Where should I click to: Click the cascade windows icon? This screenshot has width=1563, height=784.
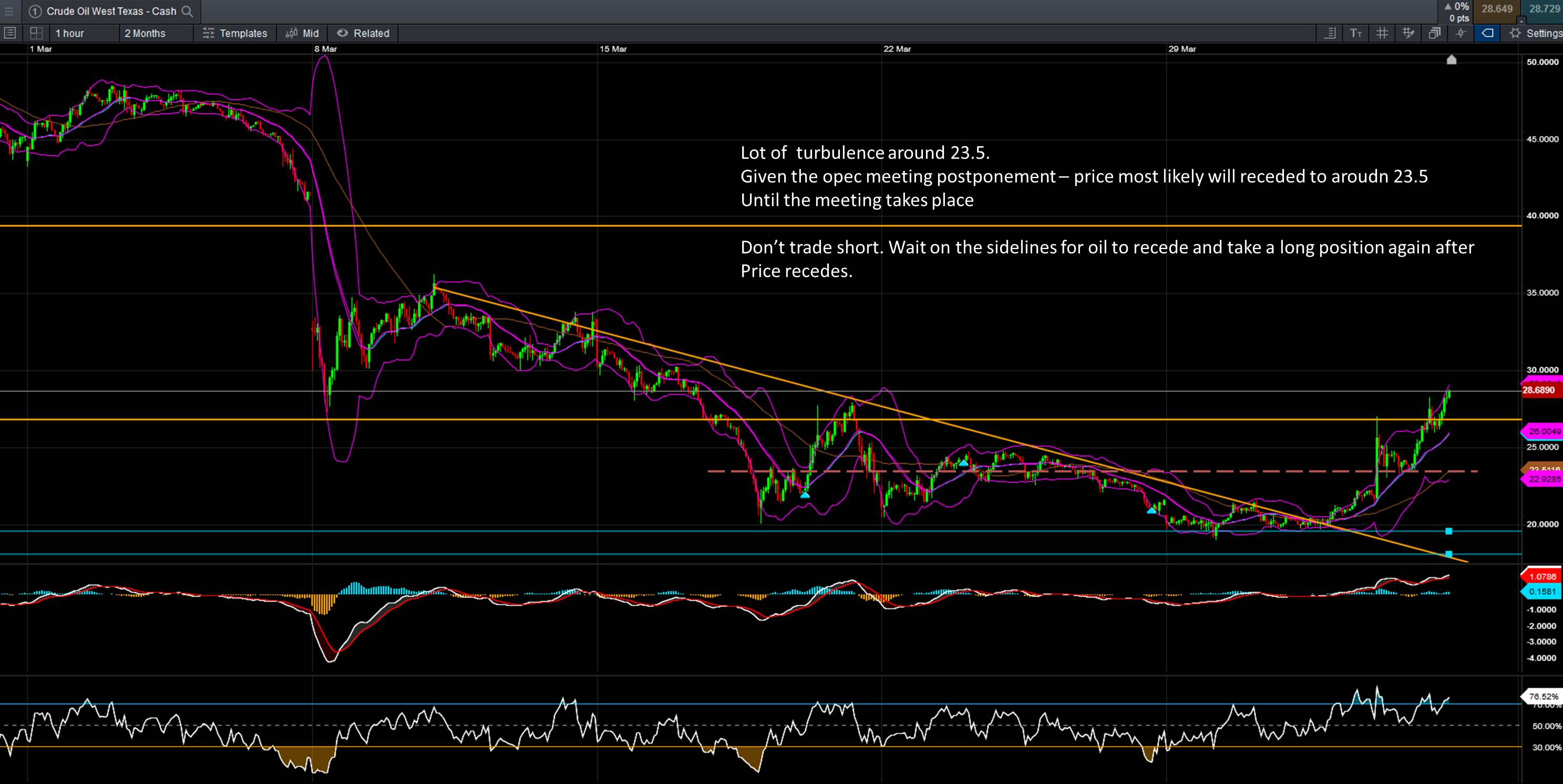click(1434, 34)
